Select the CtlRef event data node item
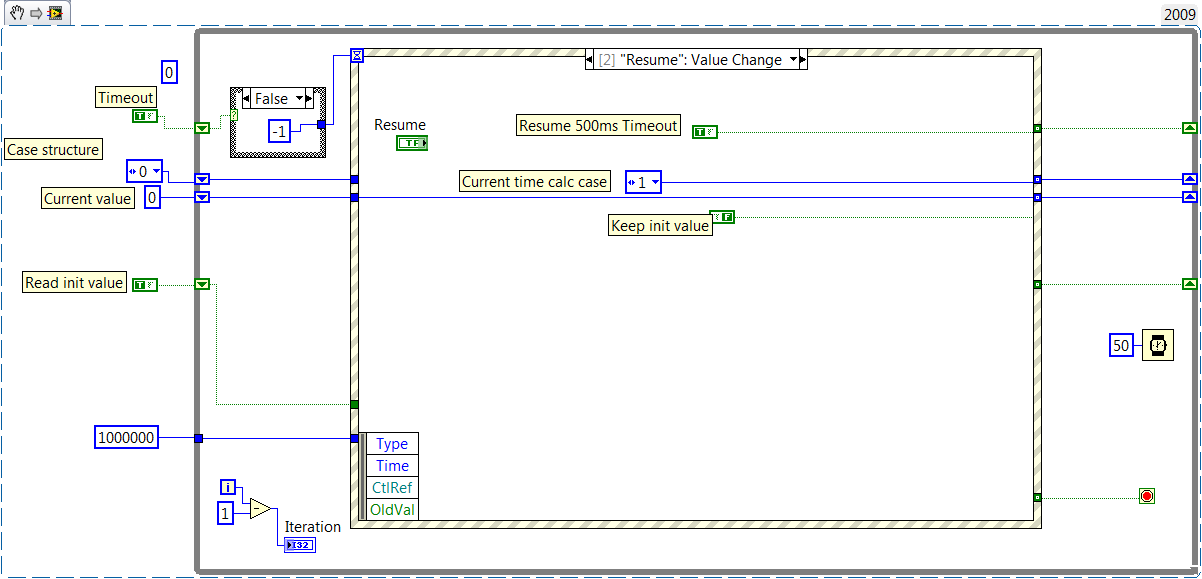This screenshot has height=579, width=1202. coord(392,488)
